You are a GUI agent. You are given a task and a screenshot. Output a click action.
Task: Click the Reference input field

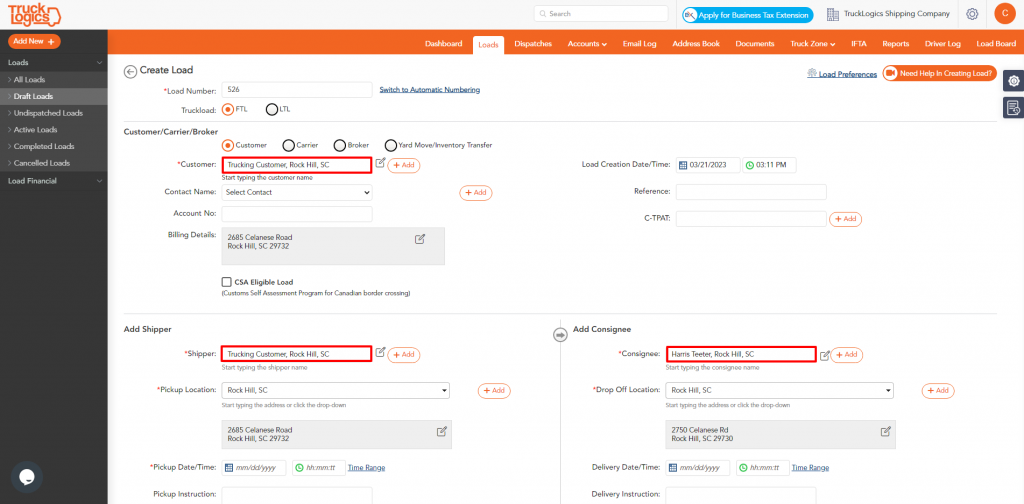click(751, 192)
